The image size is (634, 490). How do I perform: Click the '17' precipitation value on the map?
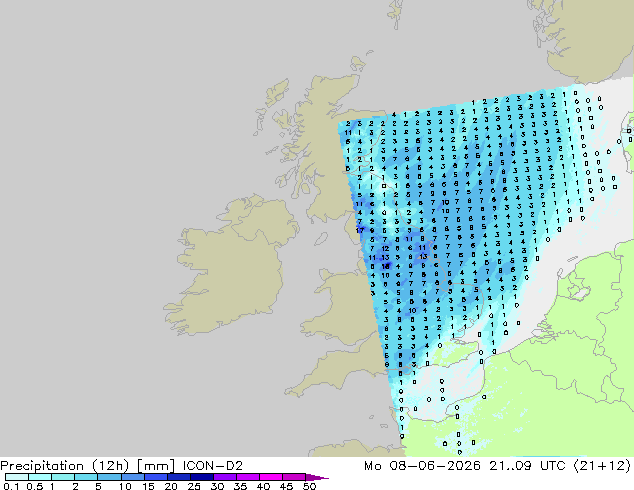pyautogui.click(x=360, y=230)
